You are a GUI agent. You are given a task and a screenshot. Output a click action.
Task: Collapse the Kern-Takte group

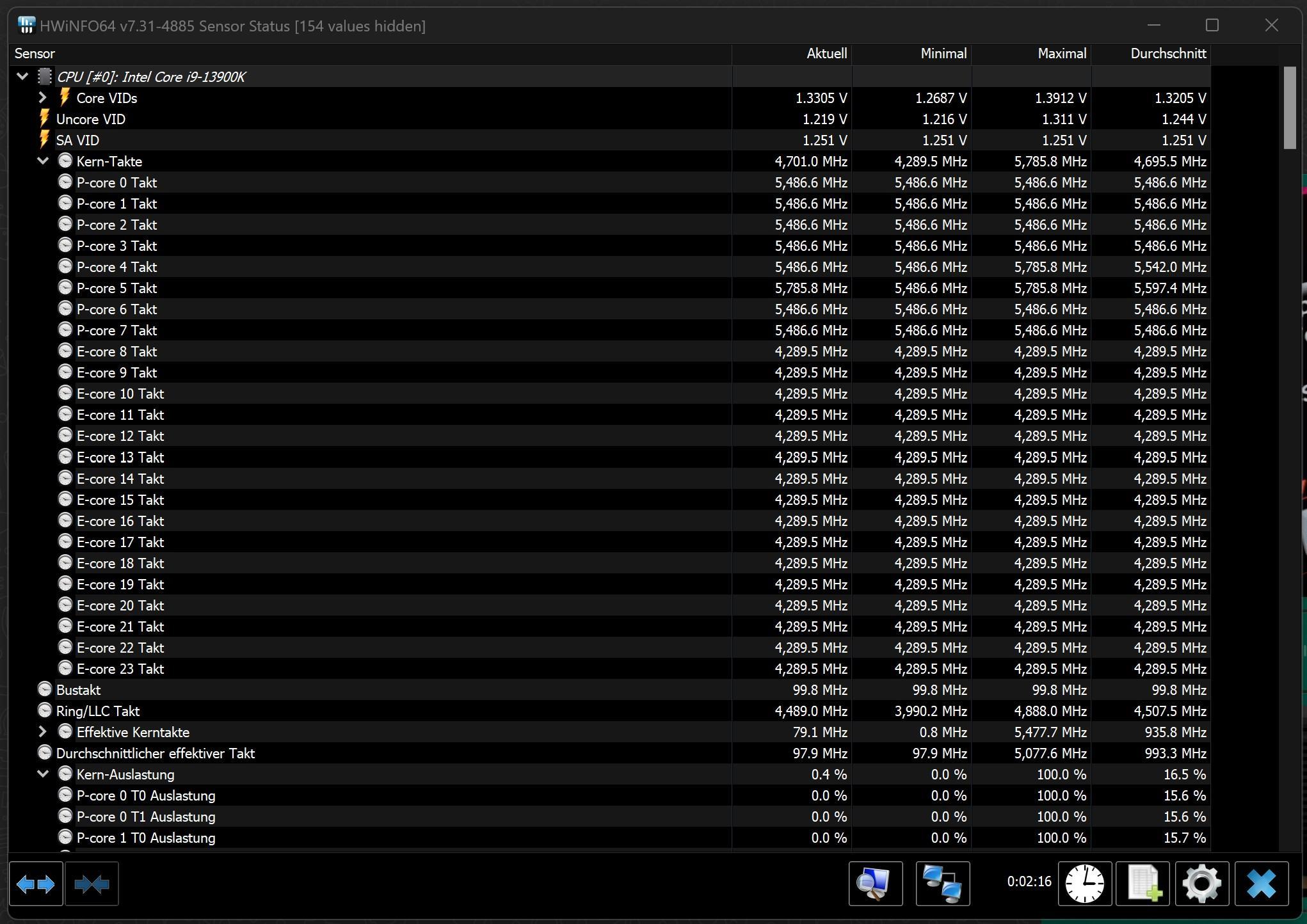42,161
